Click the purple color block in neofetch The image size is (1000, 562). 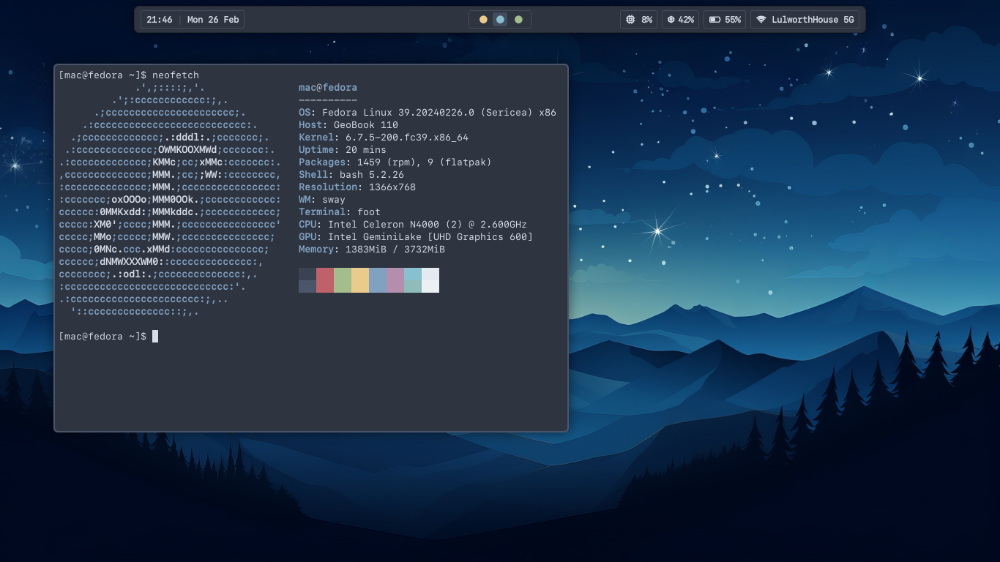click(395, 280)
